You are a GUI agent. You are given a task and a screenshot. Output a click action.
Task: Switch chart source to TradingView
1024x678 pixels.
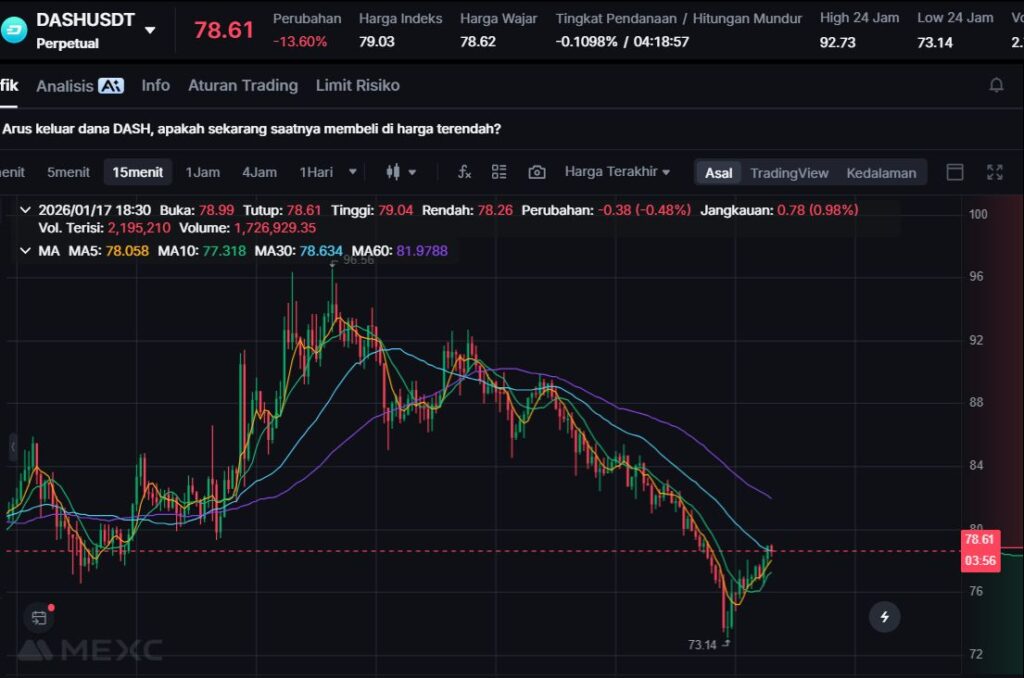[789, 173]
